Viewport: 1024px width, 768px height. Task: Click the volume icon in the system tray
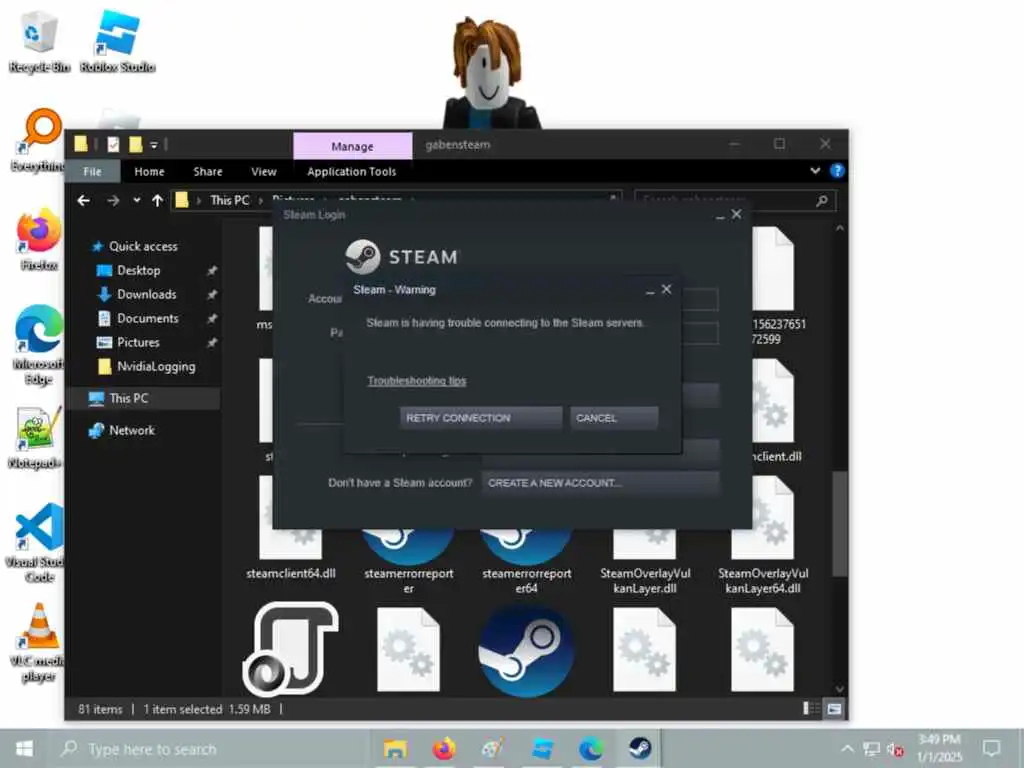(896, 749)
